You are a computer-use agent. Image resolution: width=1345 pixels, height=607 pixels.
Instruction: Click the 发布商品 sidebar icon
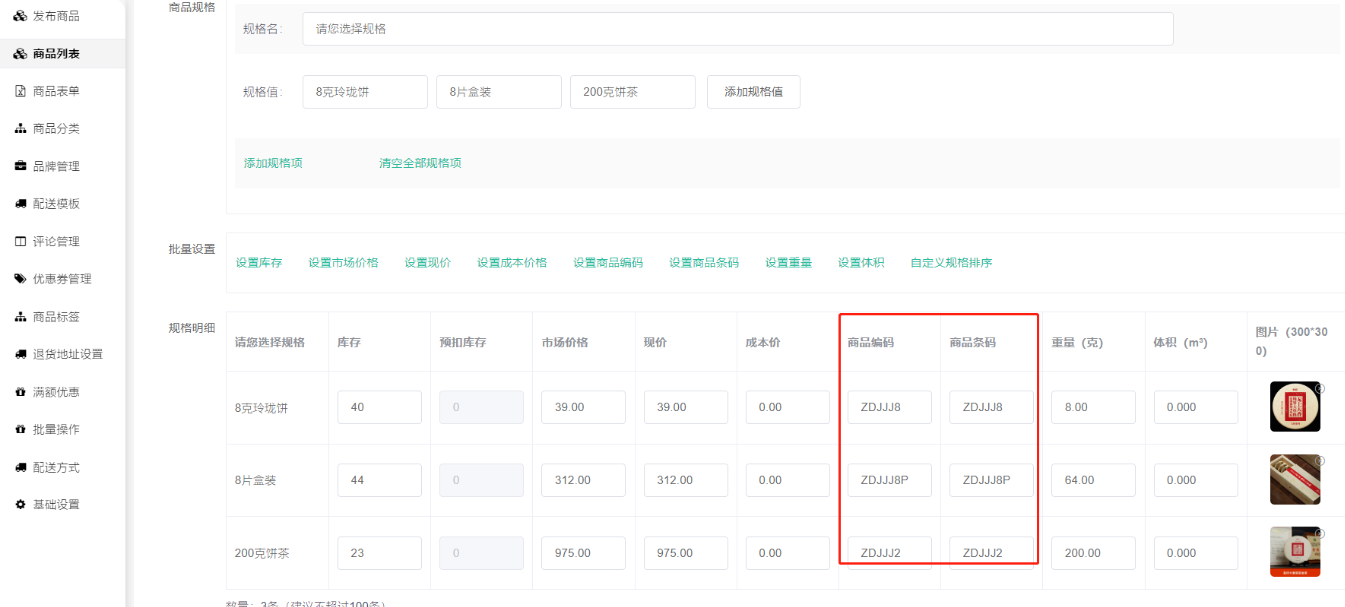tap(20, 16)
